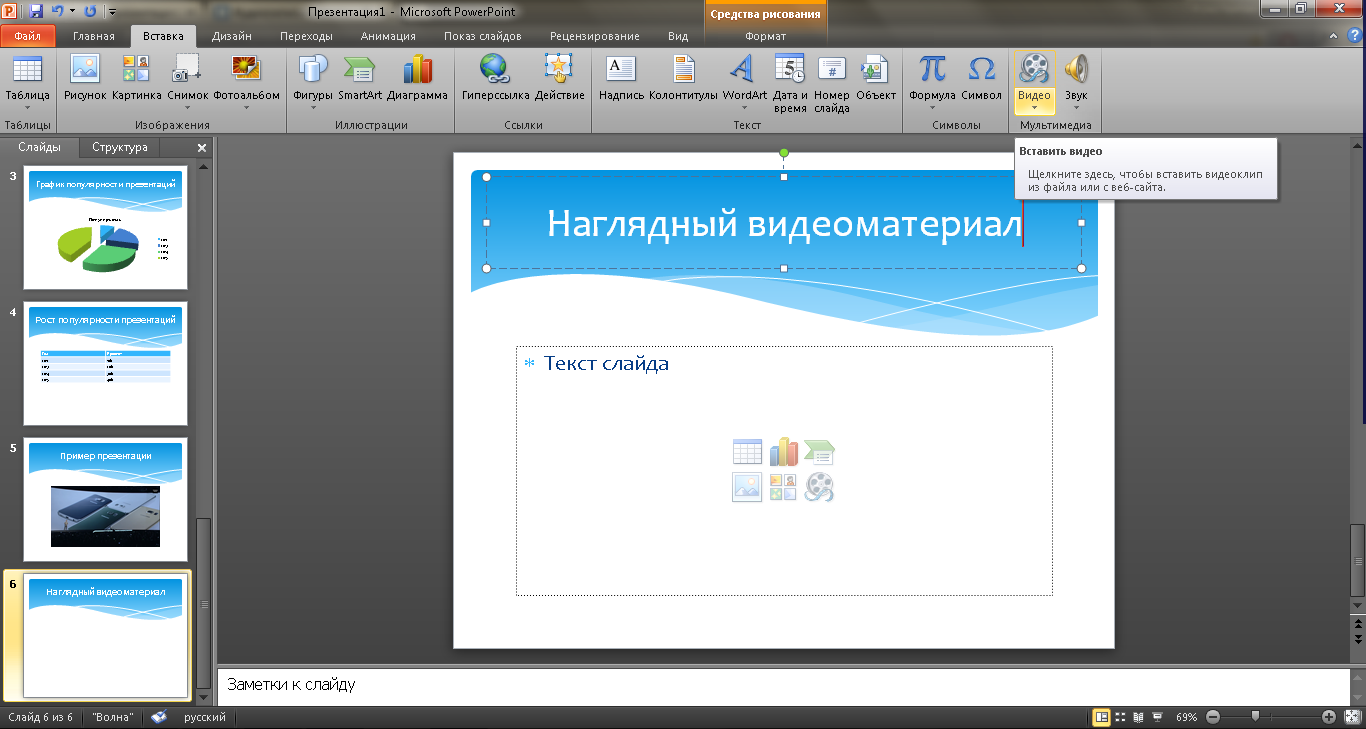This screenshot has width=1366, height=729.
Task: Click the insert picture icon in slide placeholder
Action: pyautogui.click(x=747, y=487)
